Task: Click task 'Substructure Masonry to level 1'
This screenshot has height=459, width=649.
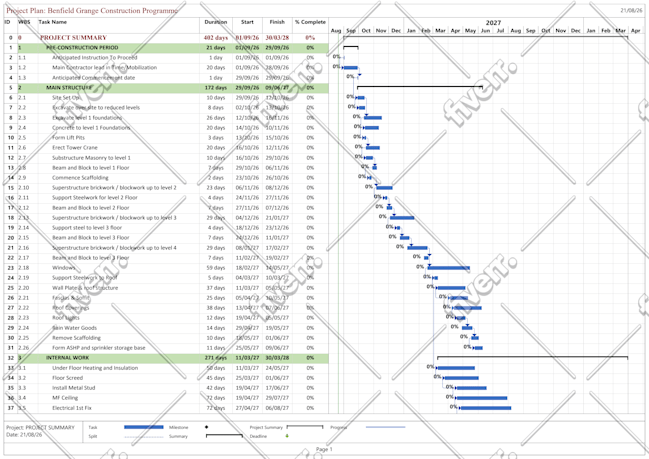Action: [x=91, y=158]
